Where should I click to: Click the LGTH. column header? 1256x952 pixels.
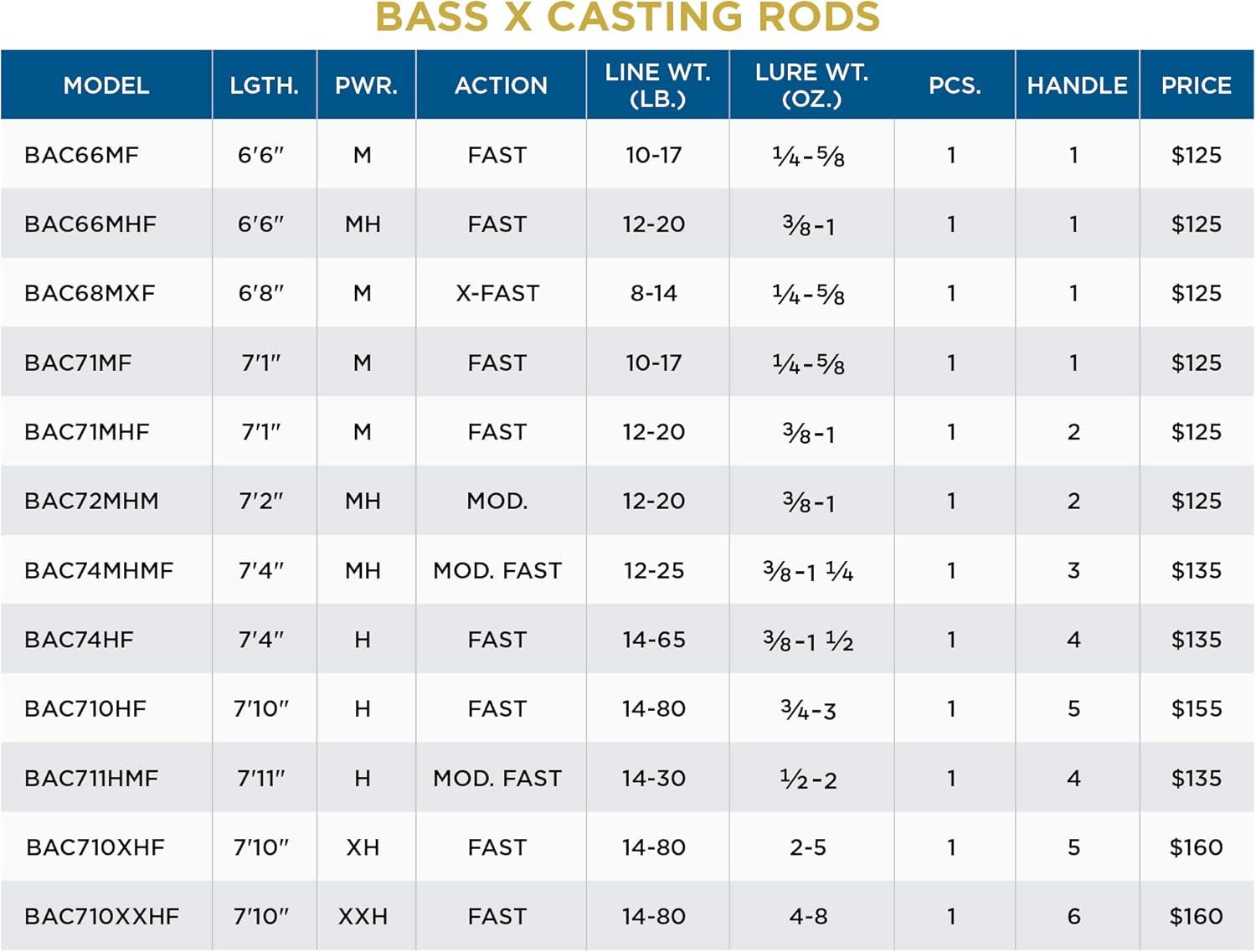[x=264, y=85]
